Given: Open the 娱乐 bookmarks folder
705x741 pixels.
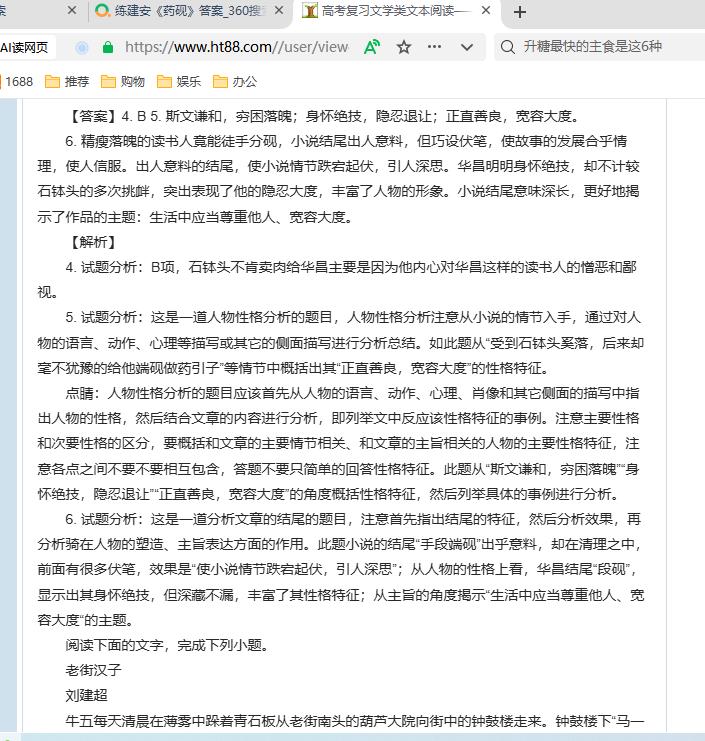Looking at the screenshot, I should 179,82.
